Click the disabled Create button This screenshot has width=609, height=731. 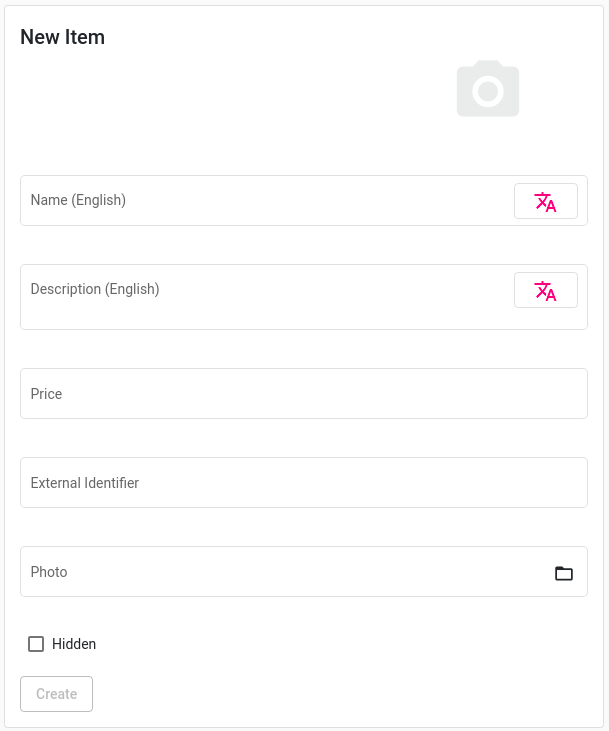(x=56, y=694)
